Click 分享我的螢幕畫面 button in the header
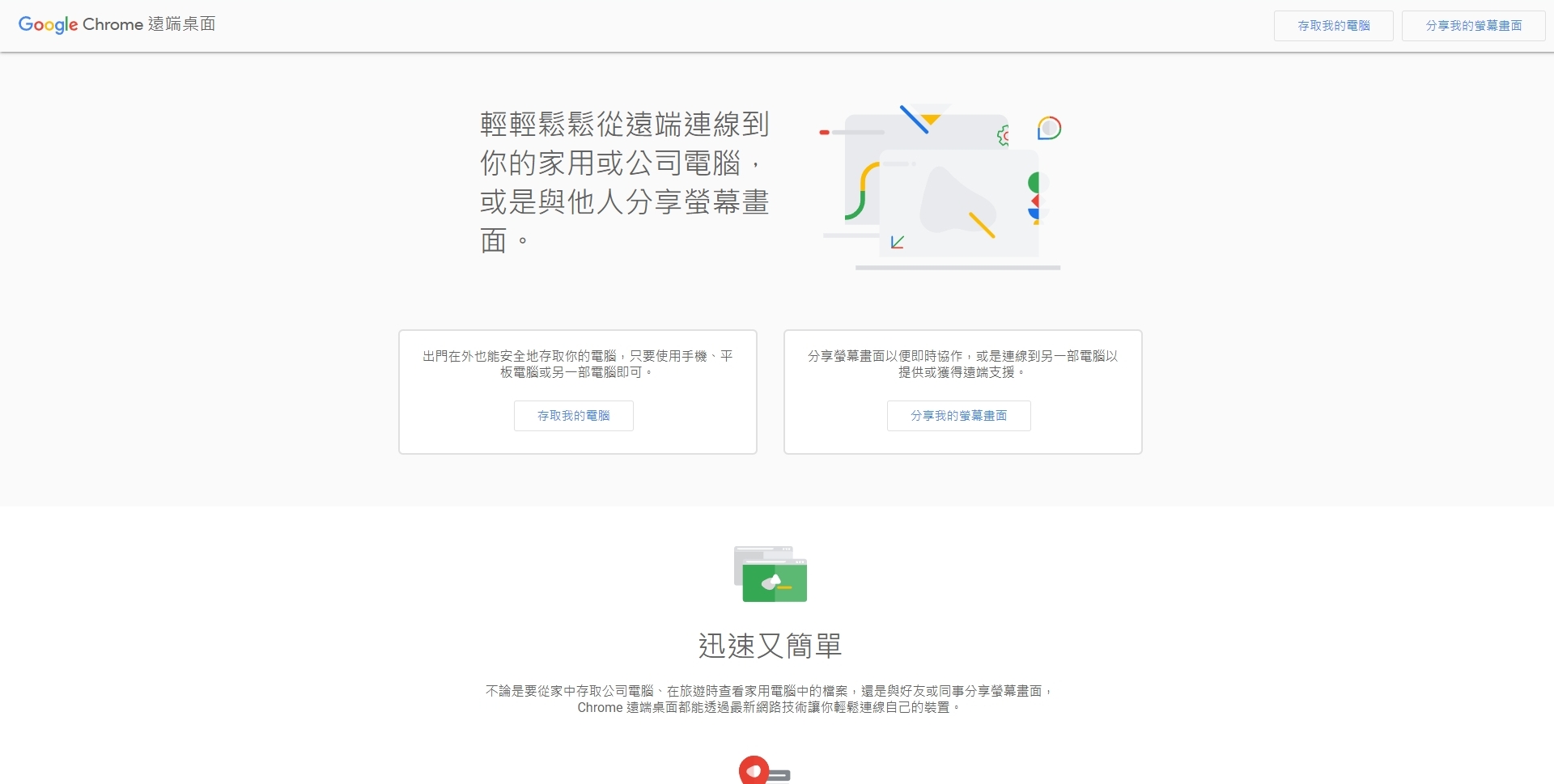Image resolution: width=1554 pixels, height=784 pixels. click(x=1473, y=26)
